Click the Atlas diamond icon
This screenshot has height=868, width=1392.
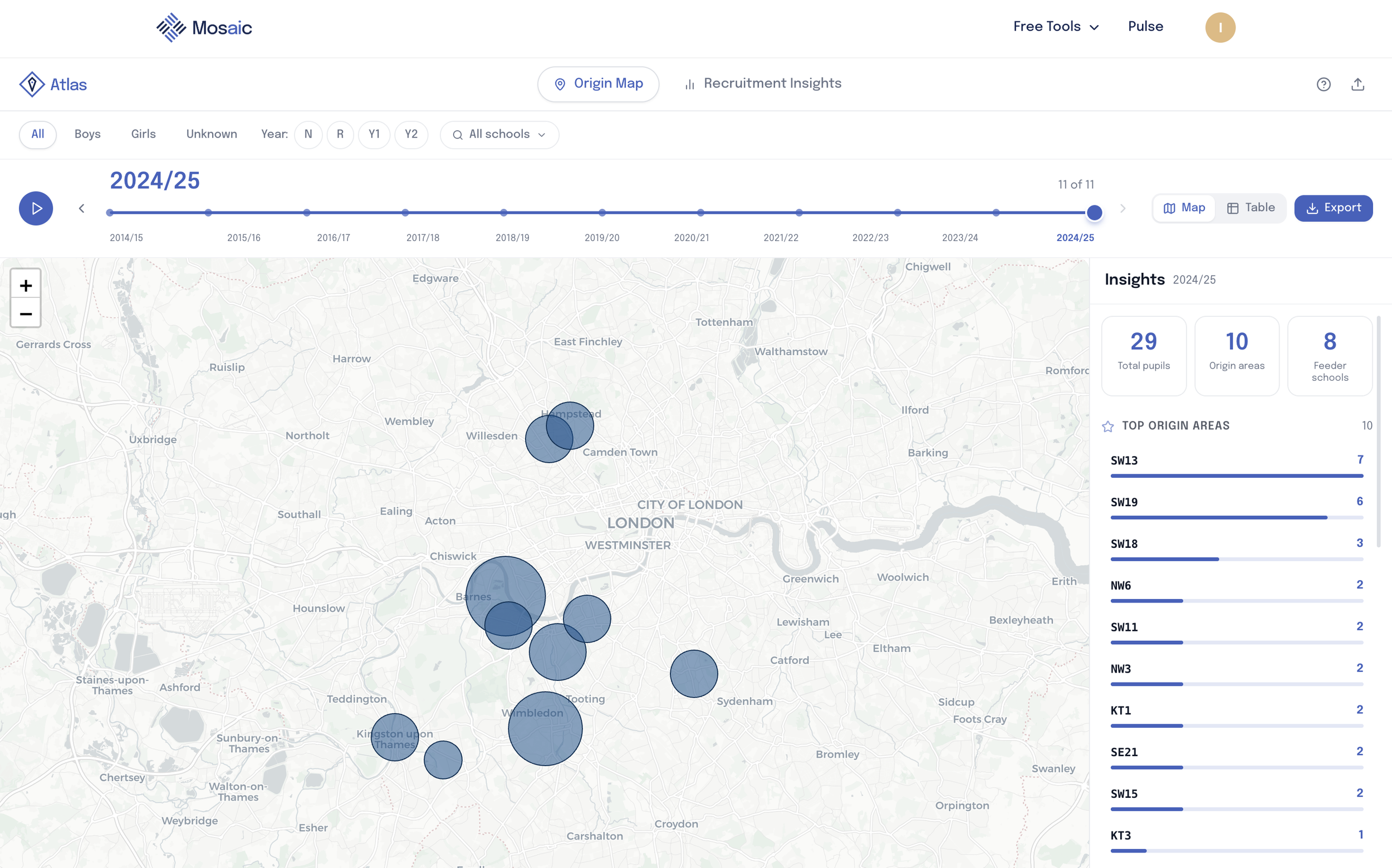tap(32, 85)
